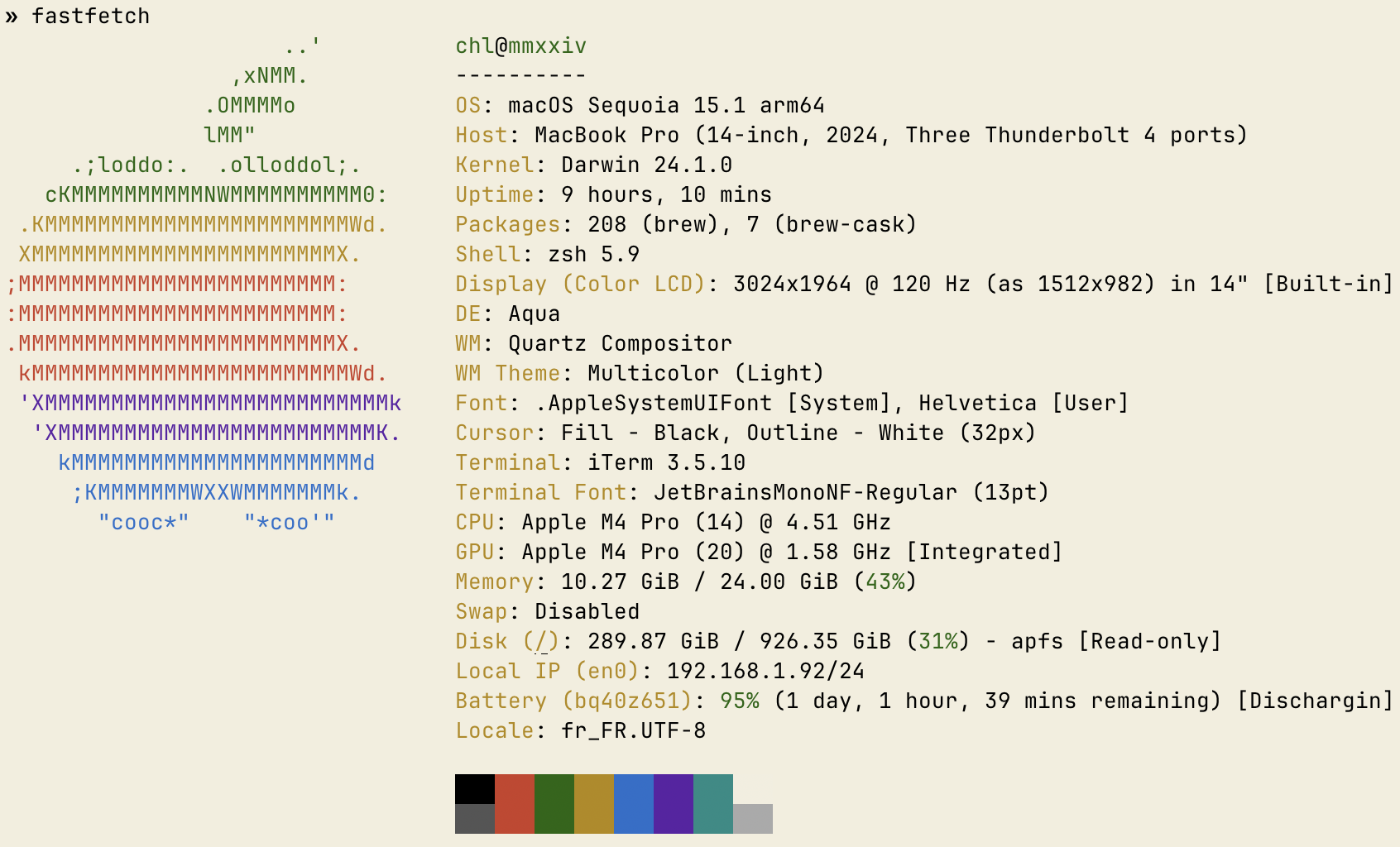Click the 31% disk usage value
Image resolution: width=1400 pixels, height=847 pixels.
point(937,642)
